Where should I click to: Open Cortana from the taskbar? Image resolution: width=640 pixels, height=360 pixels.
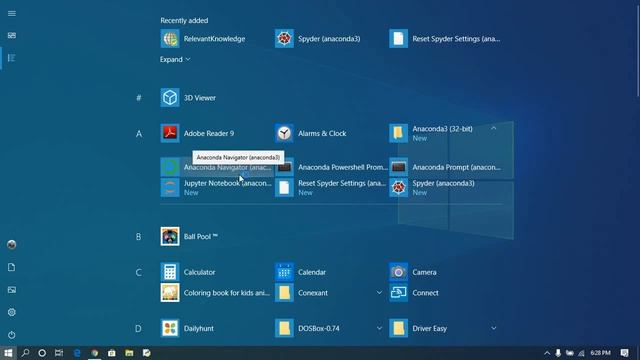[42, 353]
